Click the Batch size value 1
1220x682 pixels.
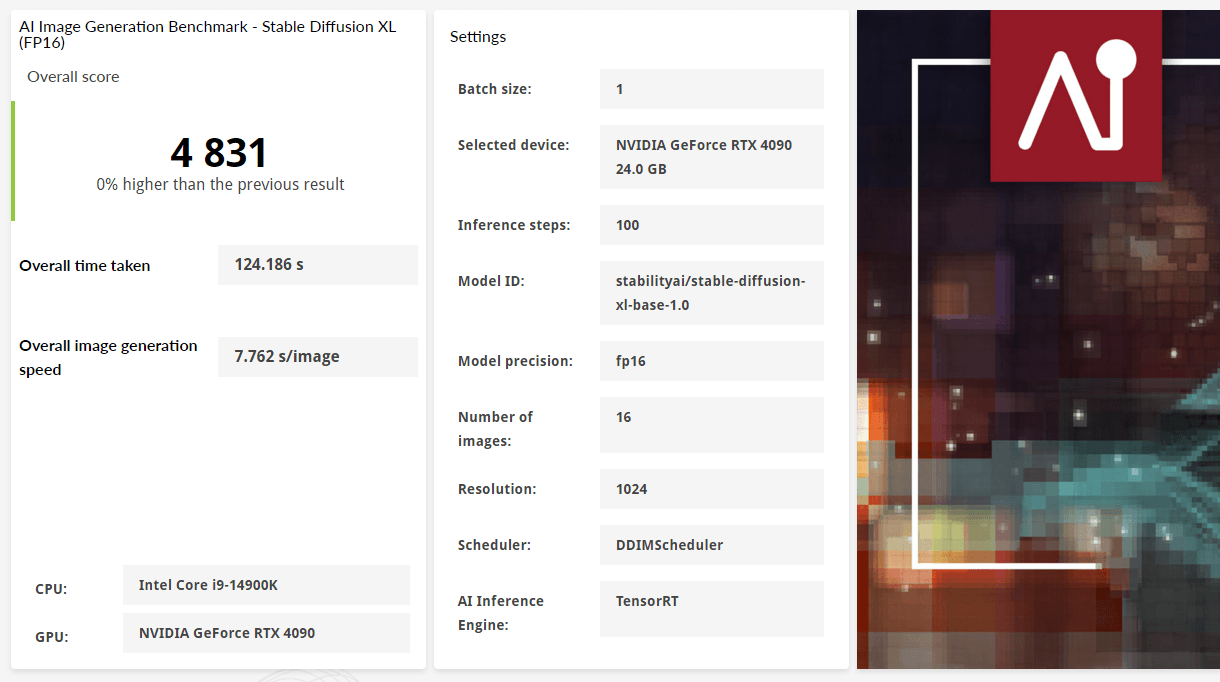pyautogui.click(x=712, y=89)
